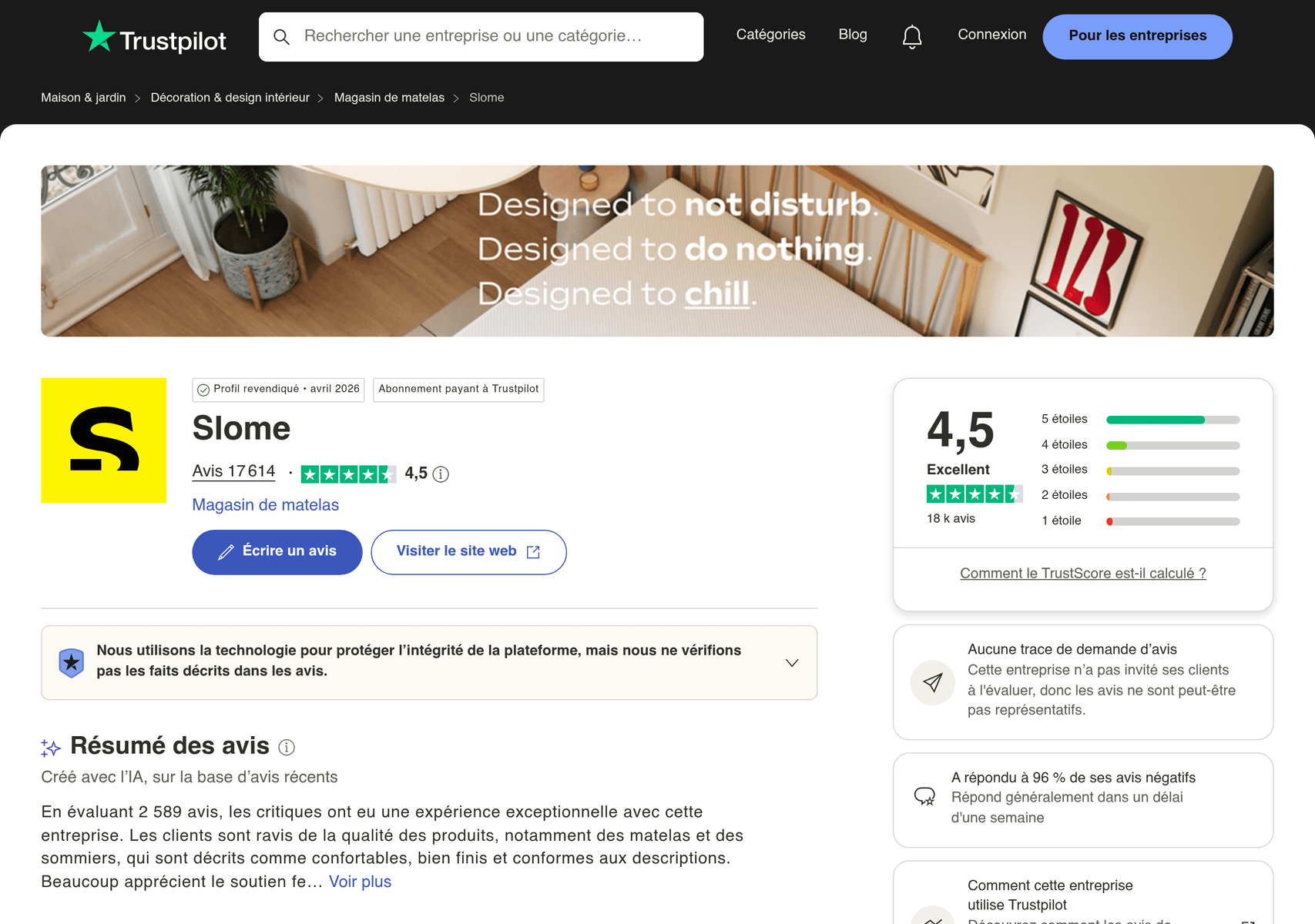The width and height of the screenshot is (1315, 924).
Task: Click the Slome company heading
Action: click(x=241, y=428)
